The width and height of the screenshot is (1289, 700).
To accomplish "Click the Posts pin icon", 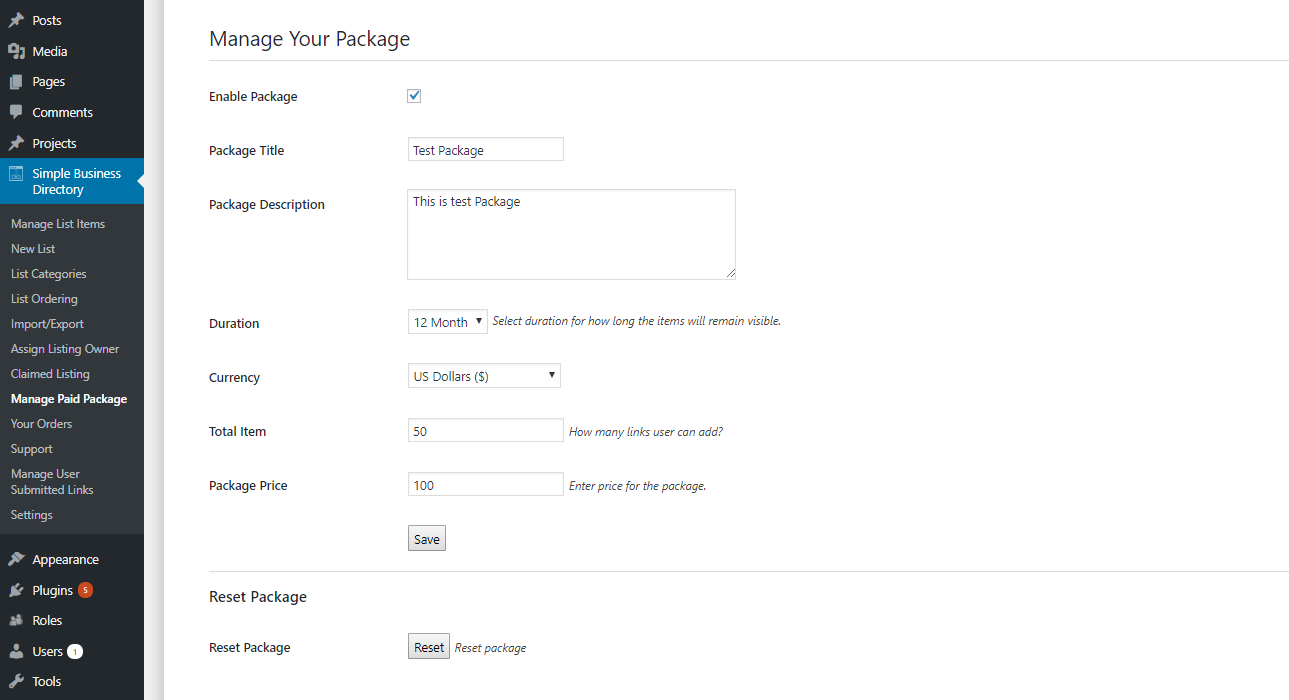I will [x=16, y=20].
